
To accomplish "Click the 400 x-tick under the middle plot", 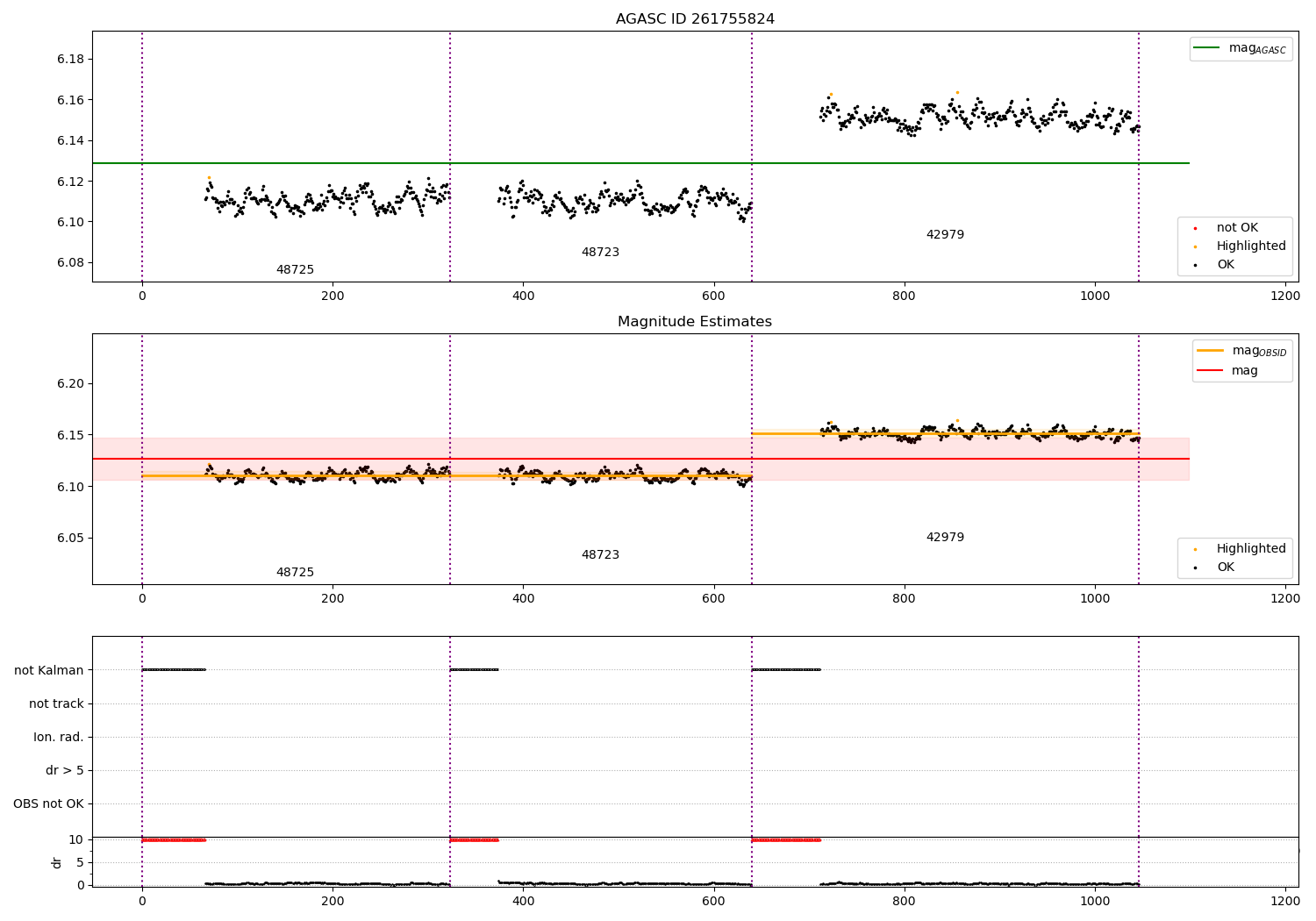I will pyautogui.click(x=523, y=599).
